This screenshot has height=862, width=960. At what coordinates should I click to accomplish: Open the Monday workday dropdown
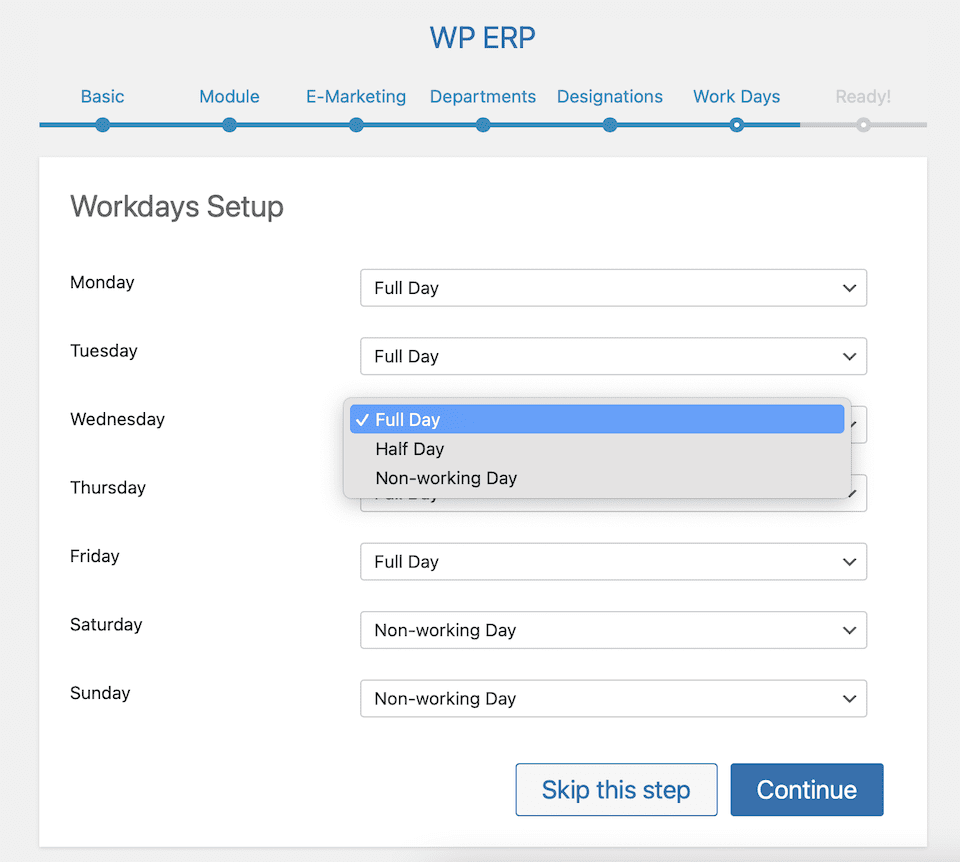click(x=613, y=288)
